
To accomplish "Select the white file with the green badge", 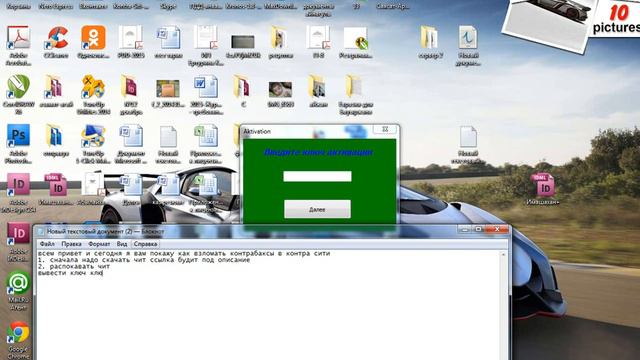I will click(355, 39).
